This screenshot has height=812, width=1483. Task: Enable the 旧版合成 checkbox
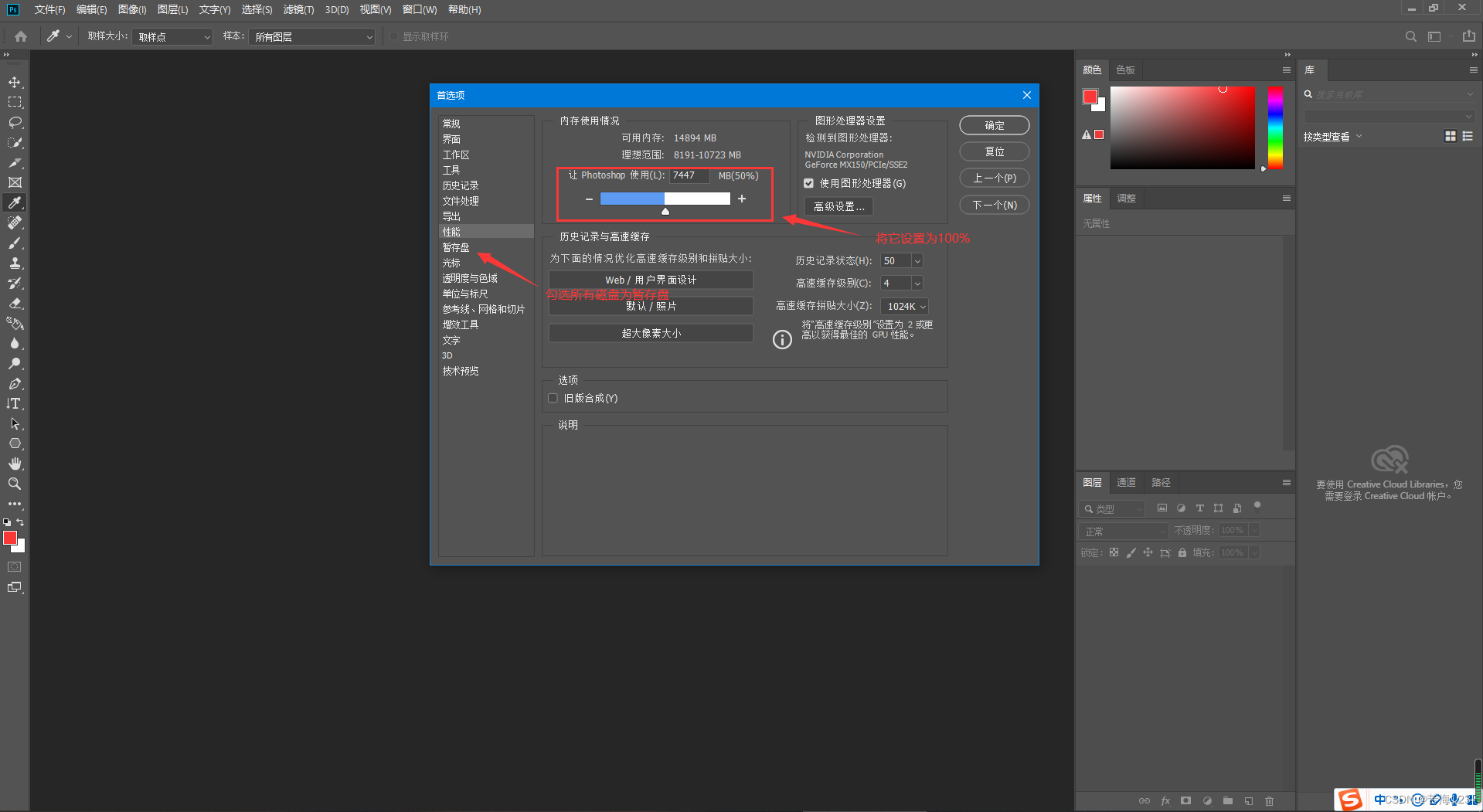(553, 398)
